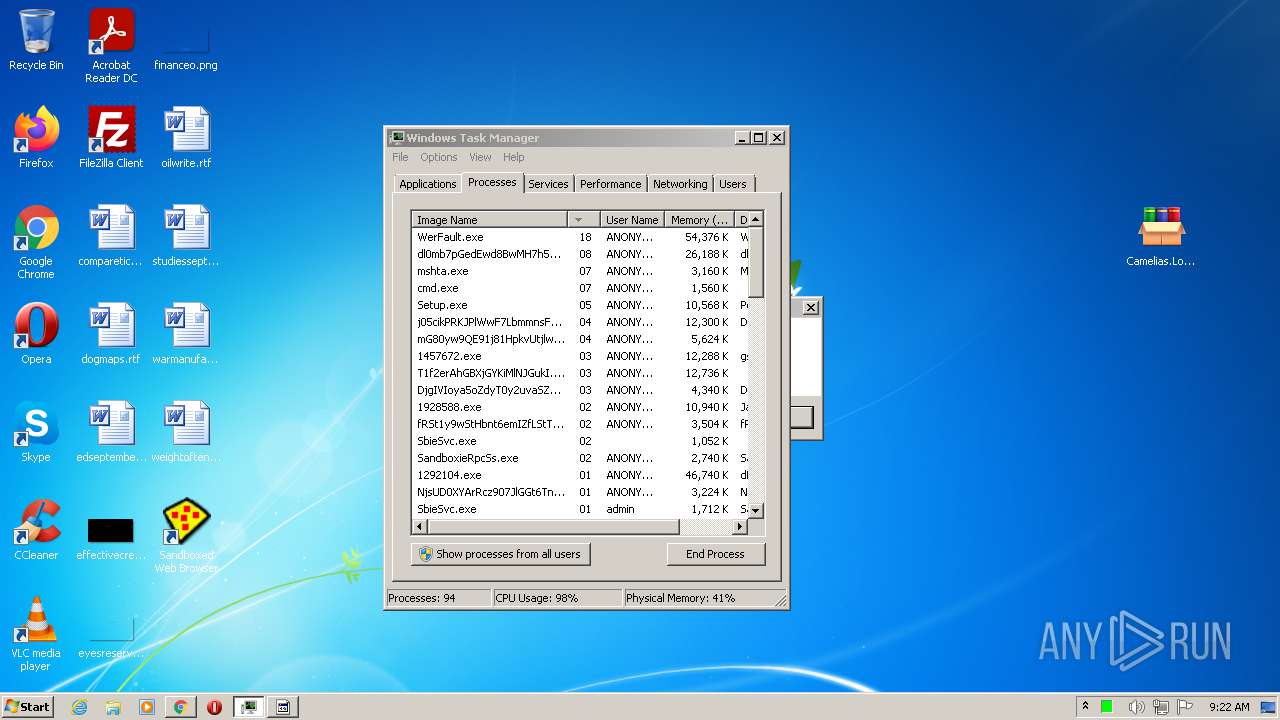Select the 1457672.exe process row
This screenshot has height=720, width=1280.
point(580,356)
